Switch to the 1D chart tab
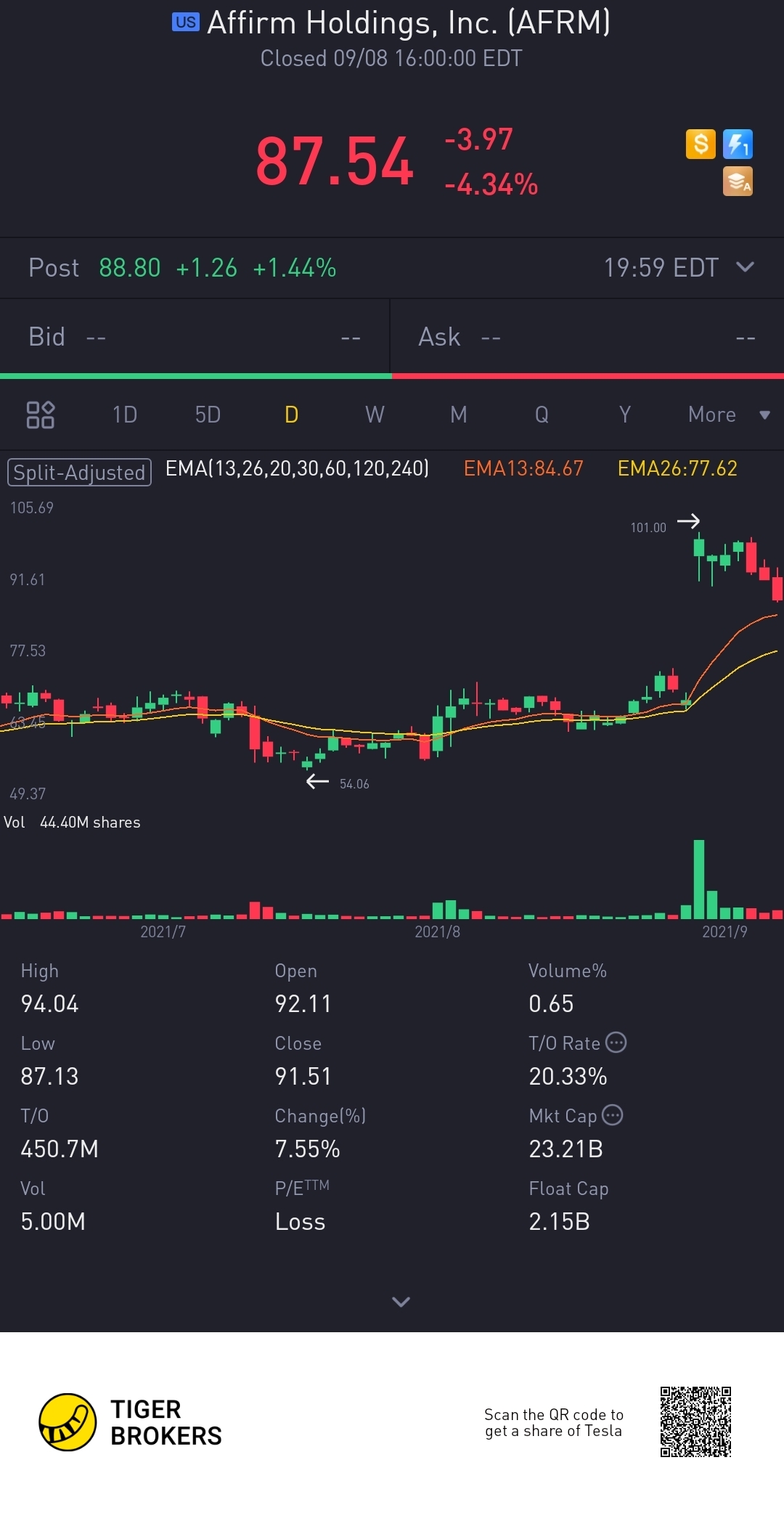 coord(125,415)
